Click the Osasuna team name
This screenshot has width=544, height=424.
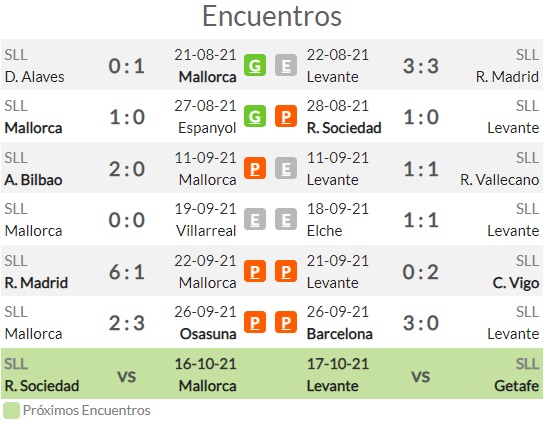tap(208, 334)
